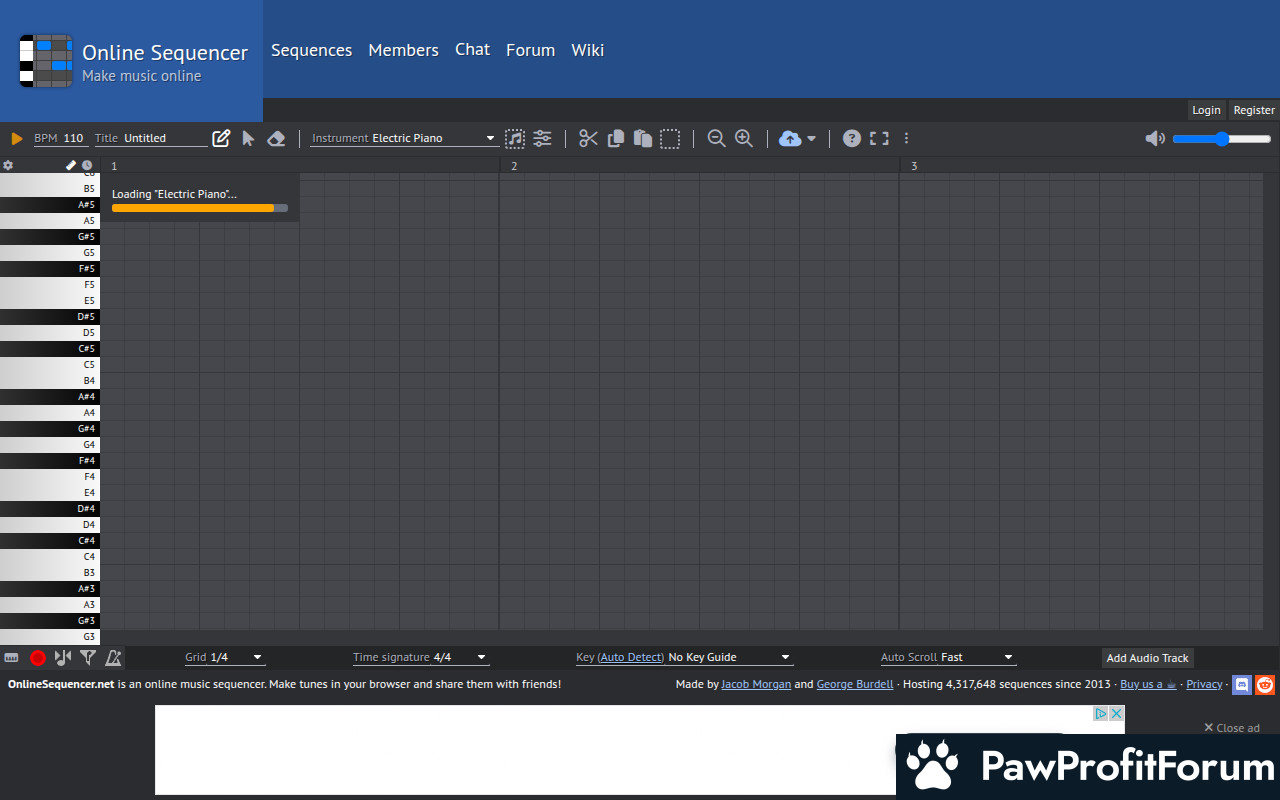Viewport: 1280px width, 800px height.
Task: Open the Wiki page
Action: click(587, 50)
